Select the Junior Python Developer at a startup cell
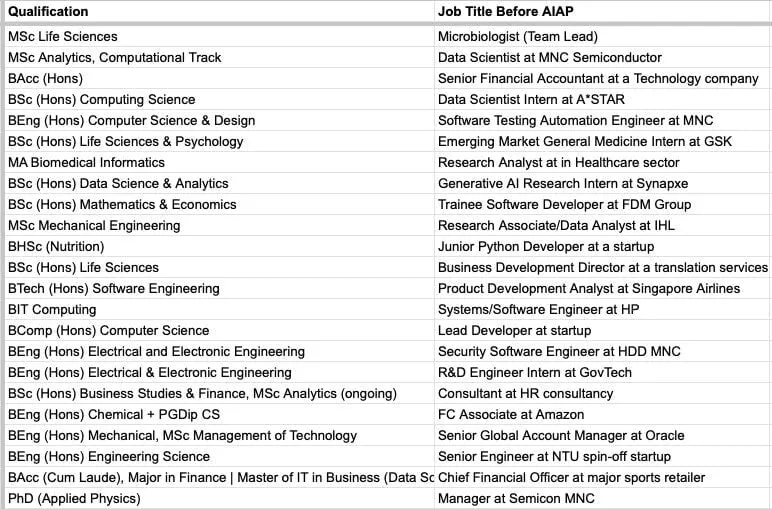 coord(603,247)
